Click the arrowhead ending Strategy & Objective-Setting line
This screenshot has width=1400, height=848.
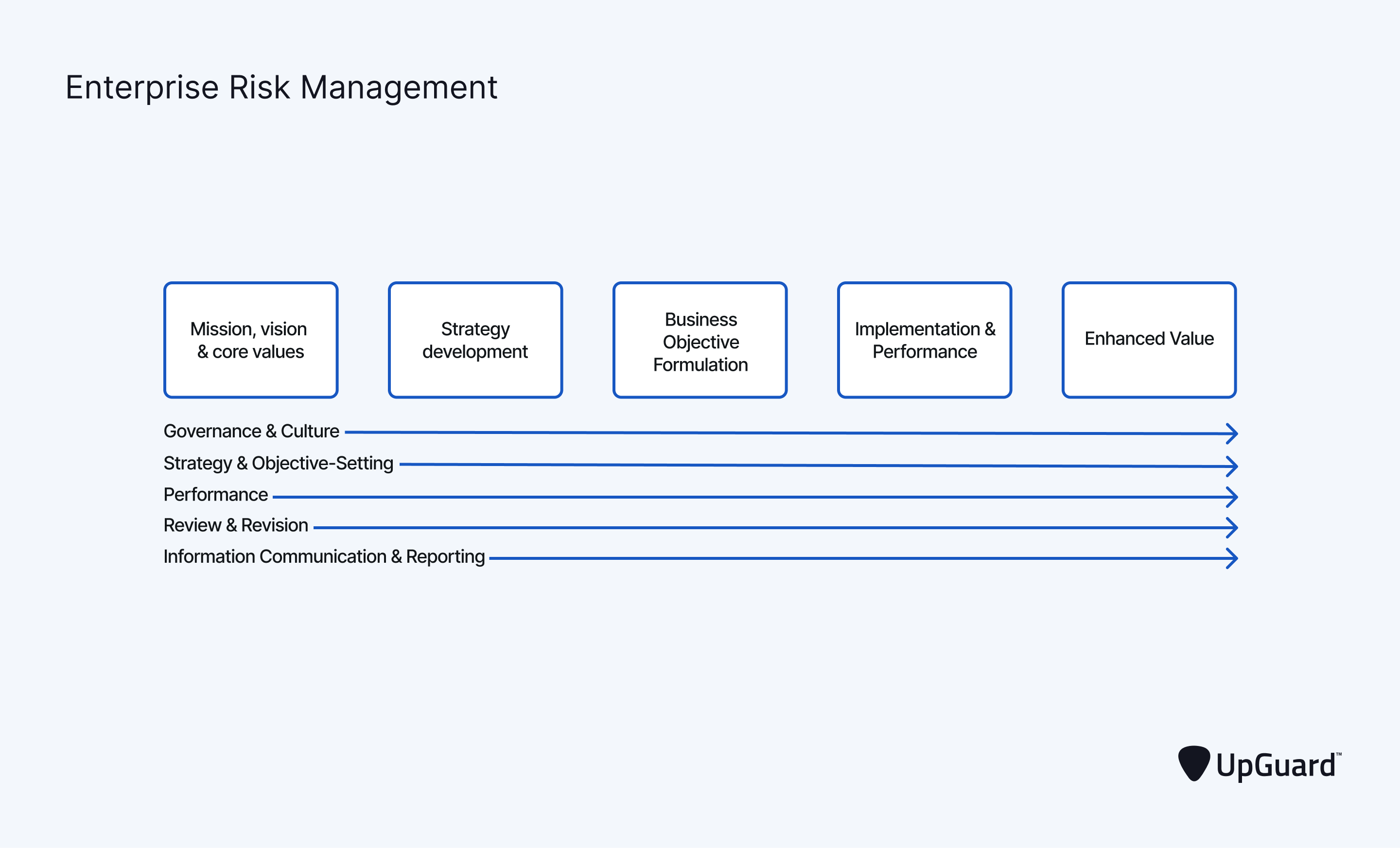pos(1231,467)
